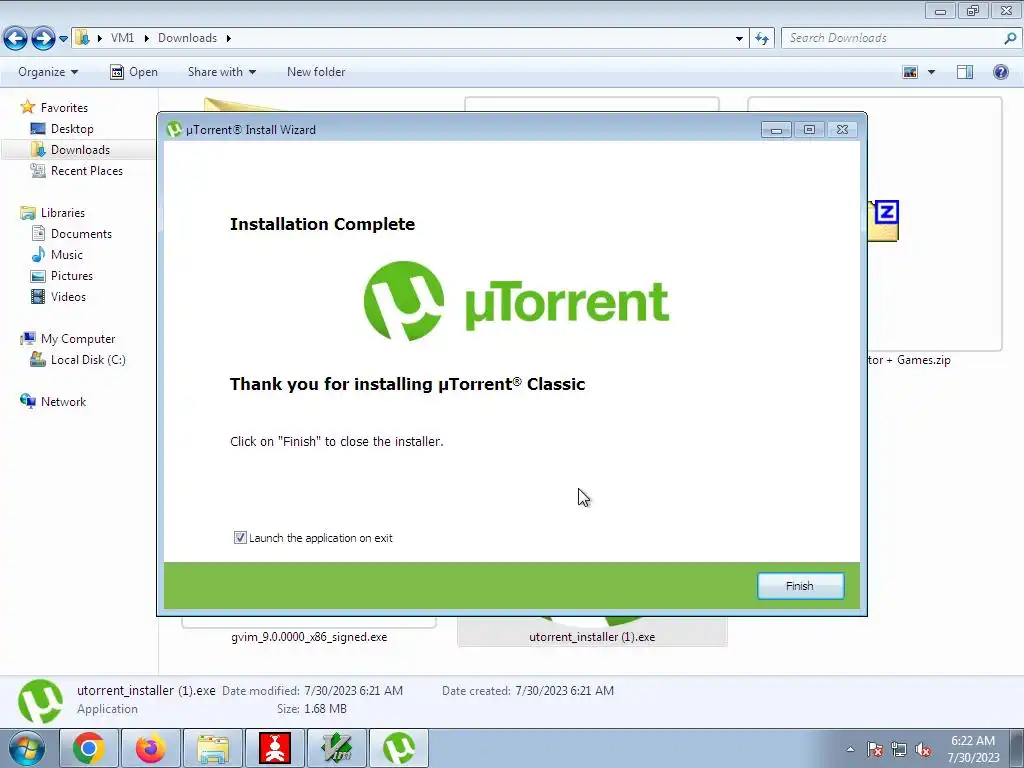Go back in Explorer navigation
The width and height of the screenshot is (1024, 768).
16,39
